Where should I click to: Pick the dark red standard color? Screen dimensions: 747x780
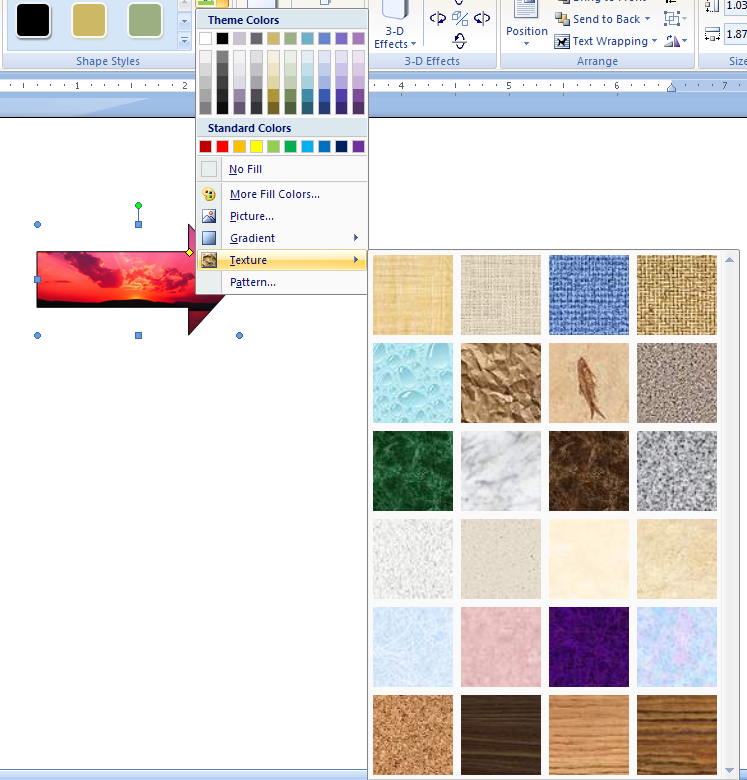(205, 146)
